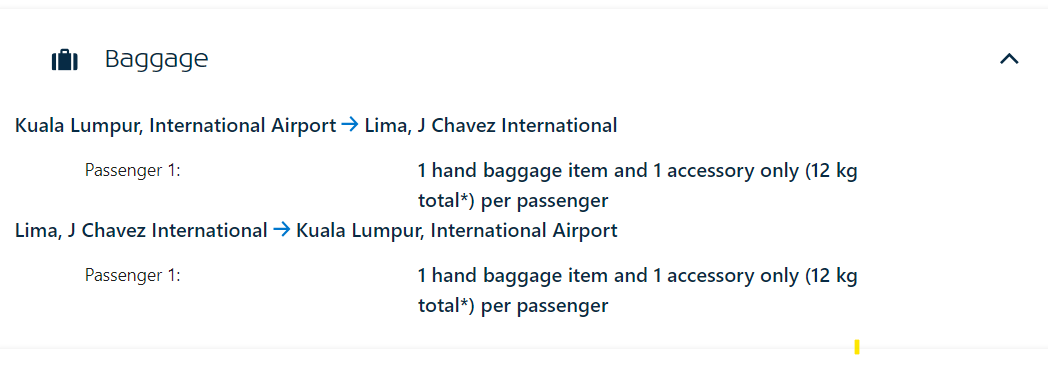Select destination text Lima, J Chavez International in first route
This screenshot has height=367, width=1048.
click(x=491, y=126)
